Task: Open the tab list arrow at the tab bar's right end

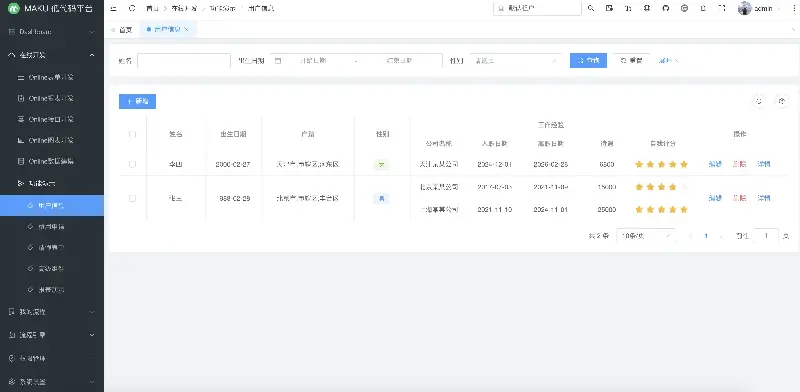Action: click(x=792, y=30)
